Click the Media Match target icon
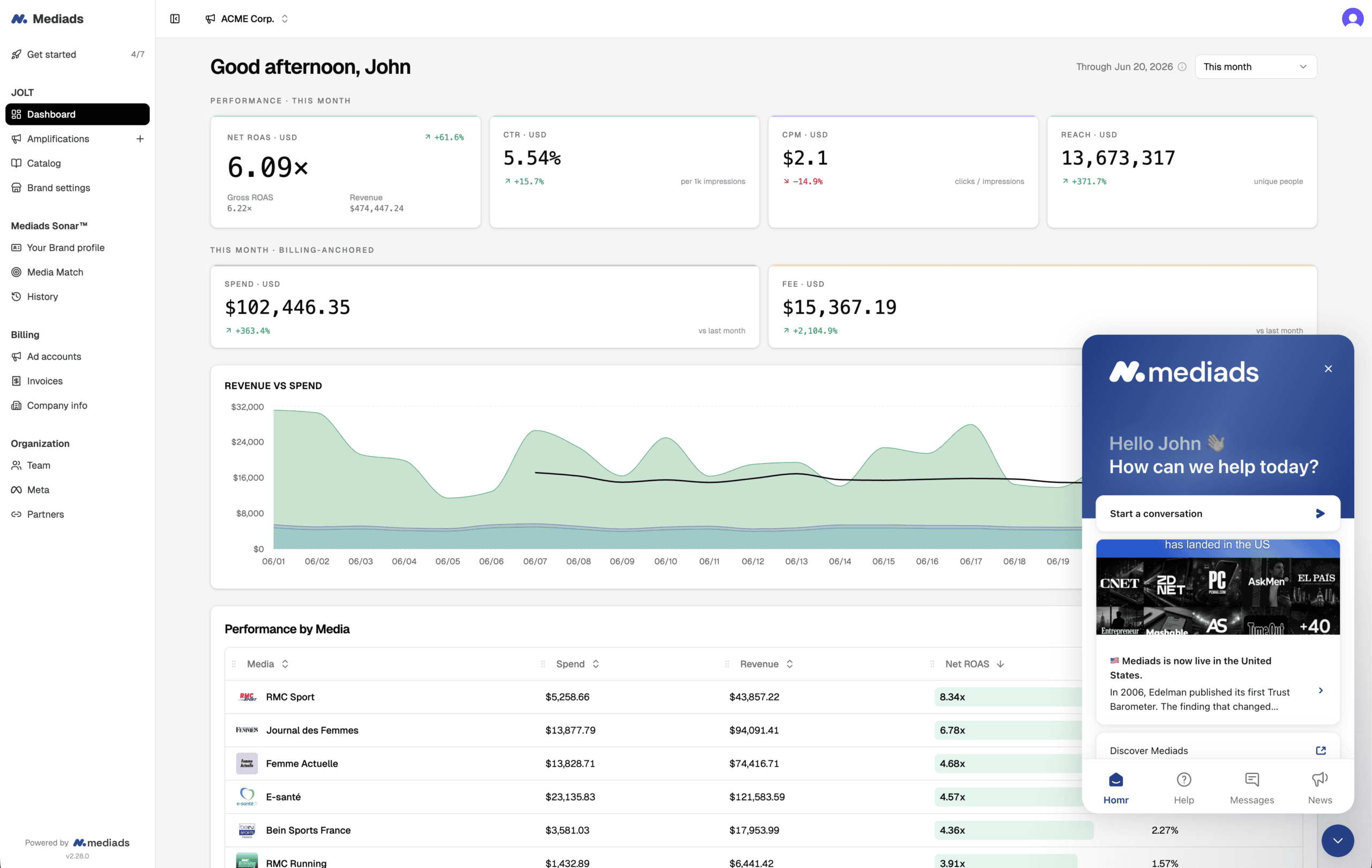The height and width of the screenshot is (868, 1372). (17, 272)
